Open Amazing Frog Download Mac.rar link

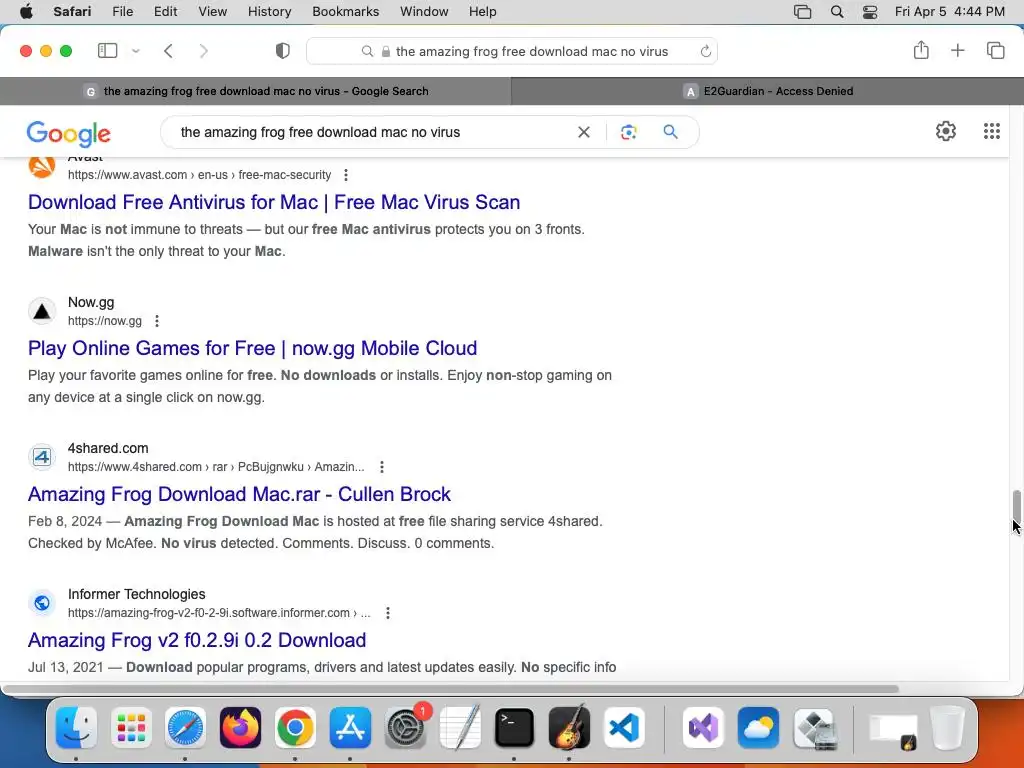tap(239, 494)
